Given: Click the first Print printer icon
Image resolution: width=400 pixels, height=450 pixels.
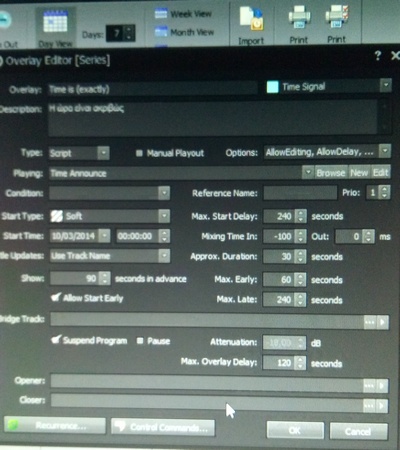Looking at the screenshot, I should pyautogui.click(x=299, y=17).
